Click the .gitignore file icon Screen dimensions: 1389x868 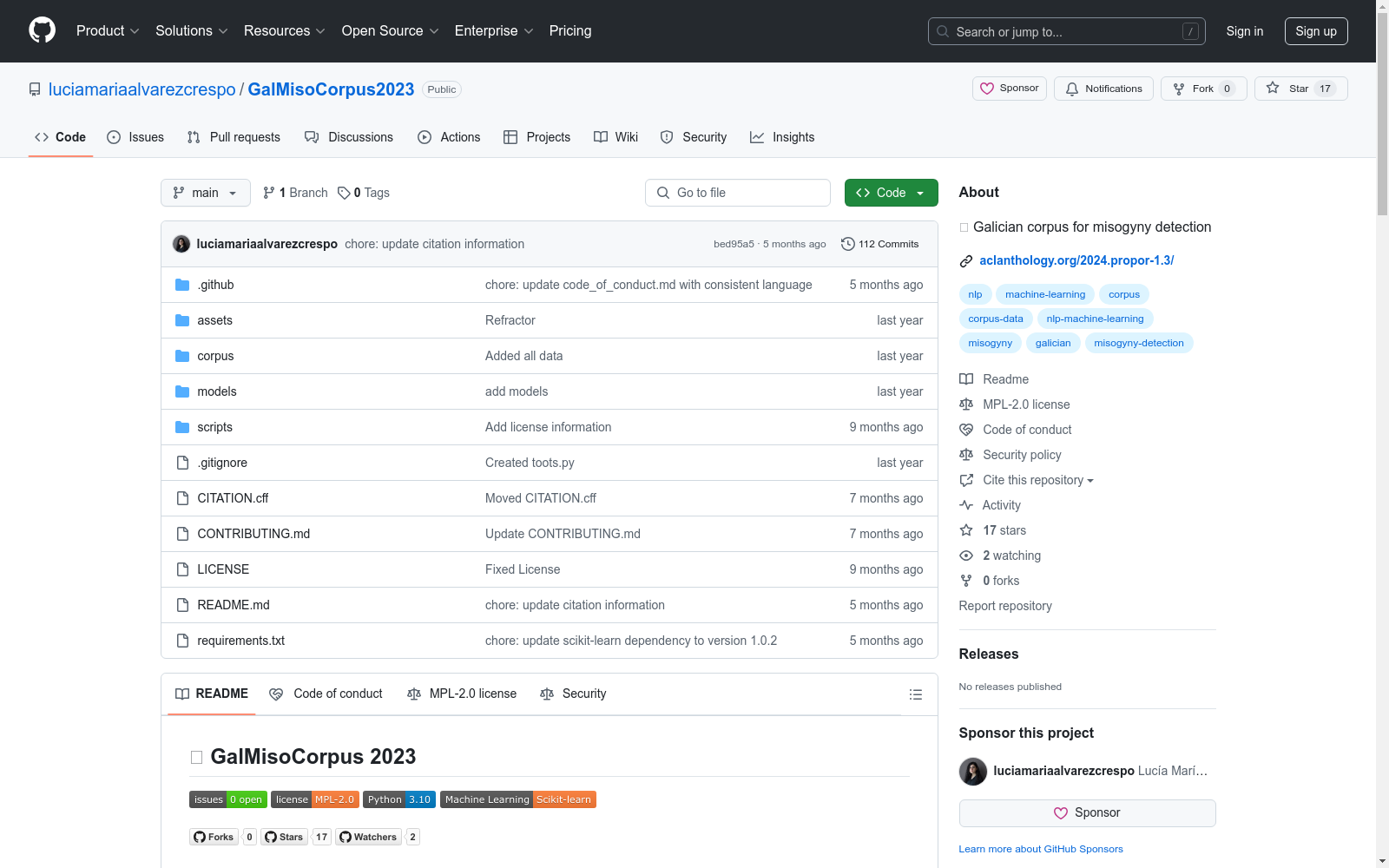click(x=182, y=463)
